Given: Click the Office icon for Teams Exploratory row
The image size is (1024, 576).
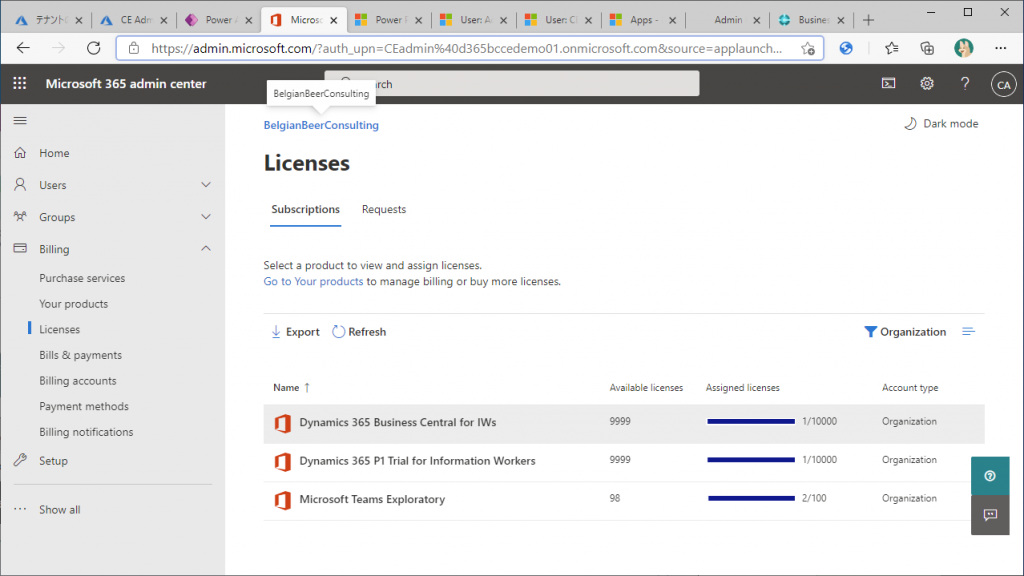Looking at the screenshot, I should click(283, 500).
